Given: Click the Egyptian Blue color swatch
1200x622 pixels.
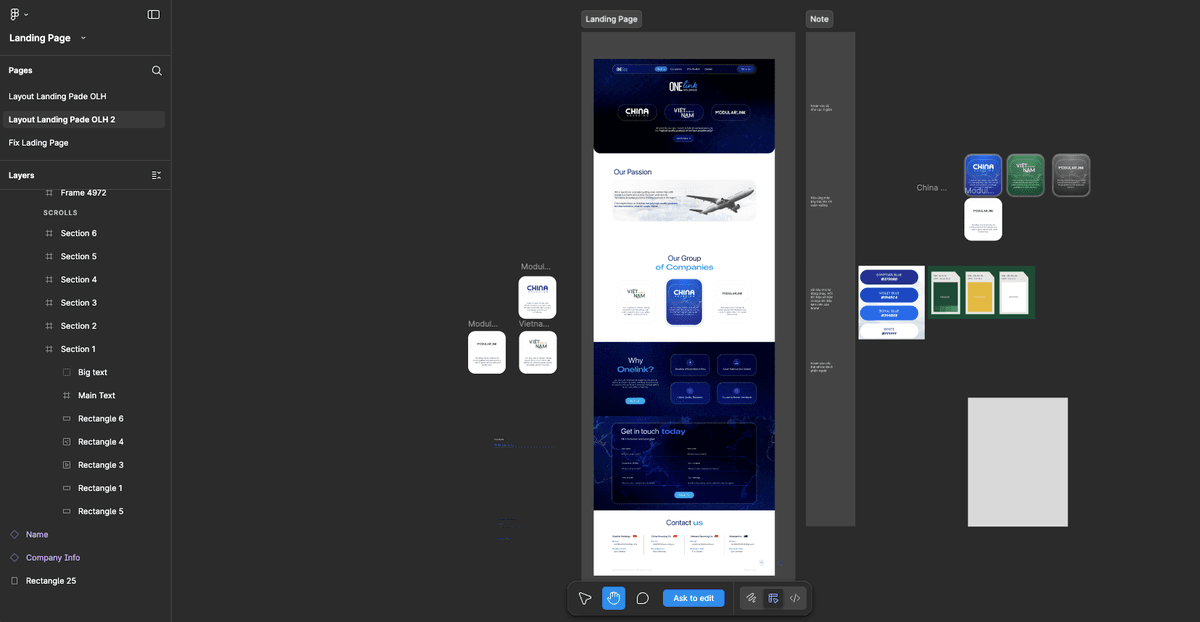Looking at the screenshot, I should click(x=890, y=277).
